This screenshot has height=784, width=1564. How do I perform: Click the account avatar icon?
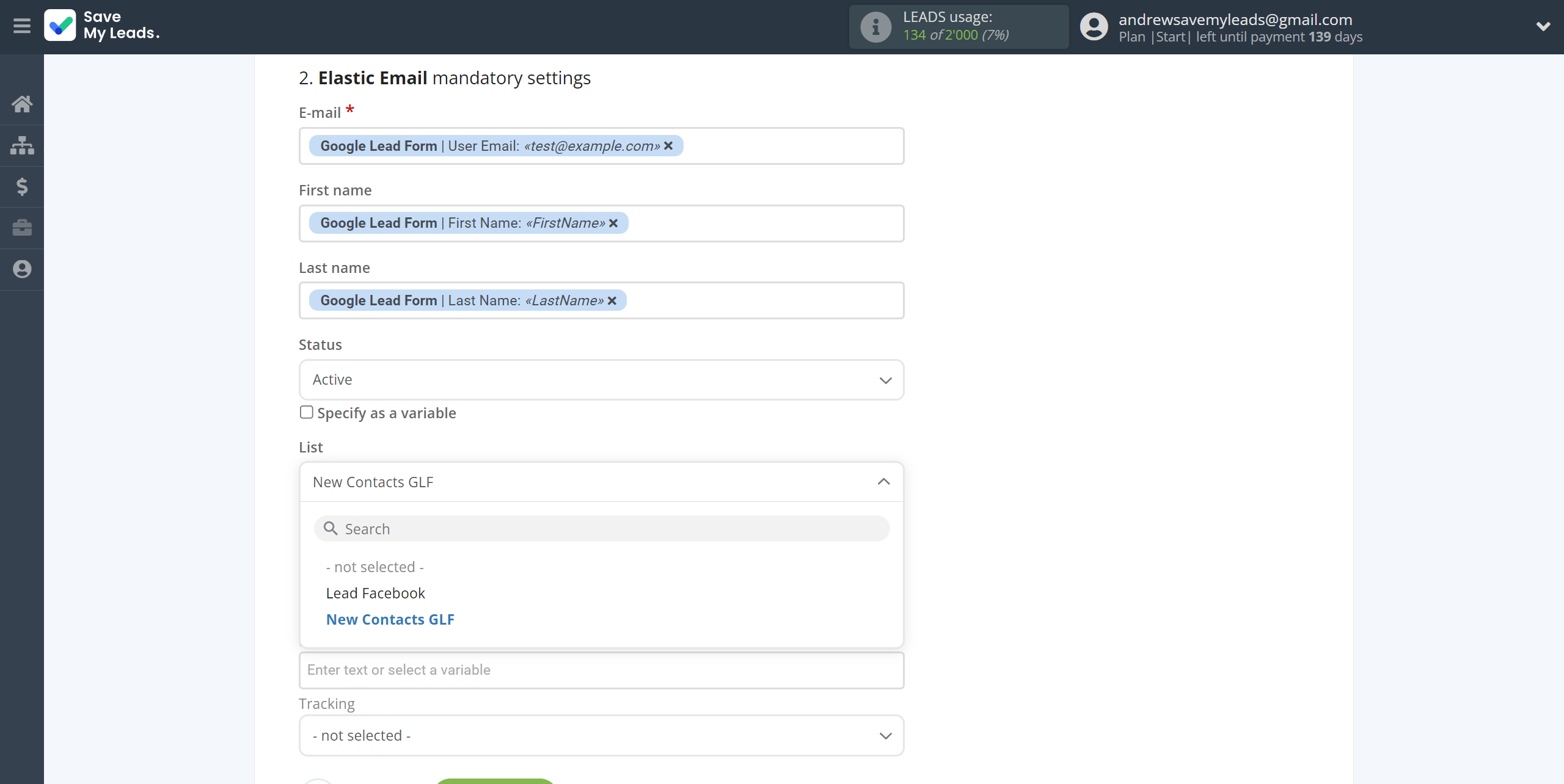pyautogui.click(x=1094, y=27)
